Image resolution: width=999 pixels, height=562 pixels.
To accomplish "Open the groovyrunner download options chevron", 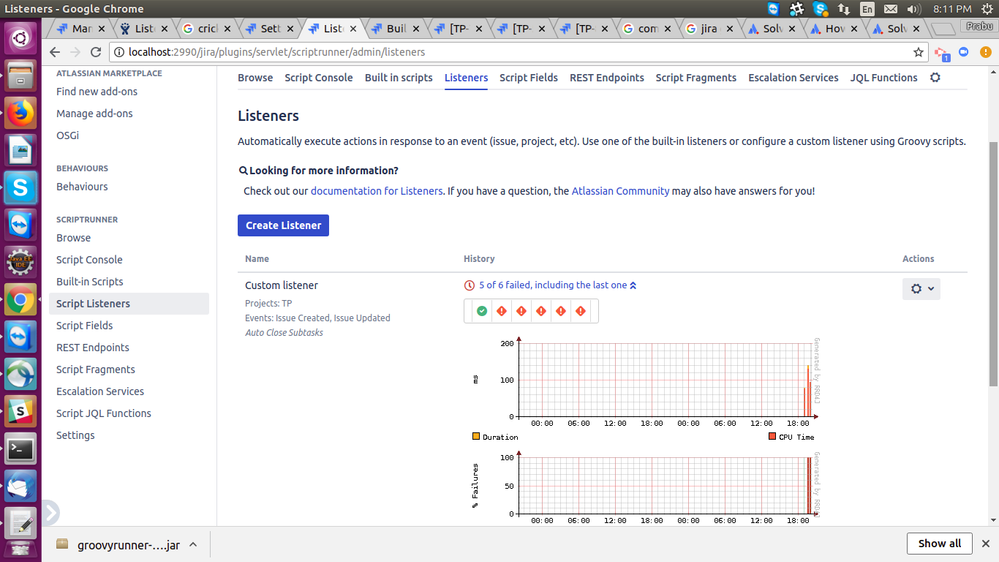I will [193, 545].
